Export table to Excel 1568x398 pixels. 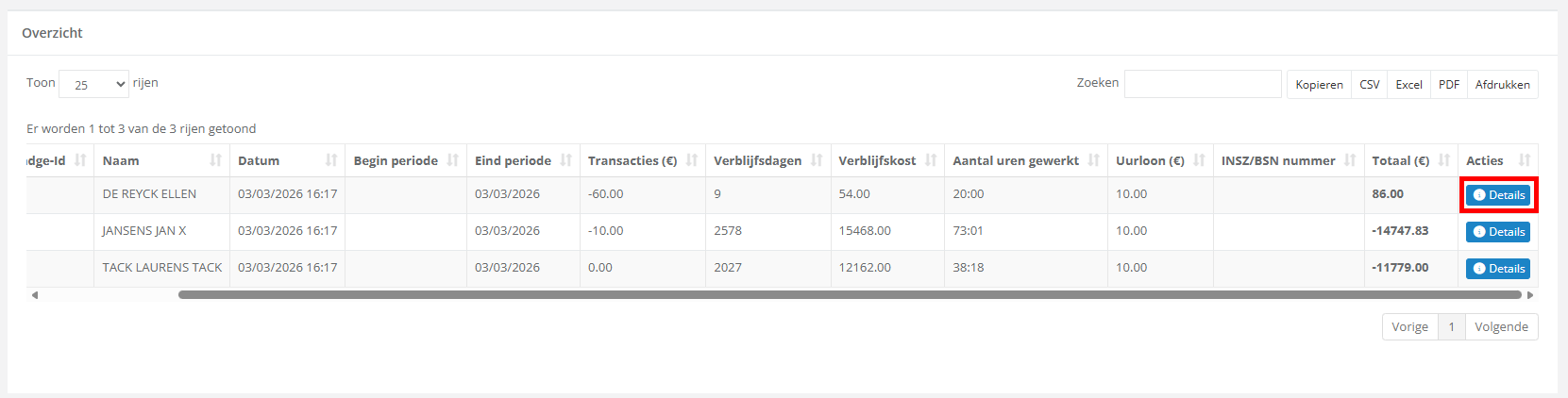pyautogui.click(x=1408, y=84)
